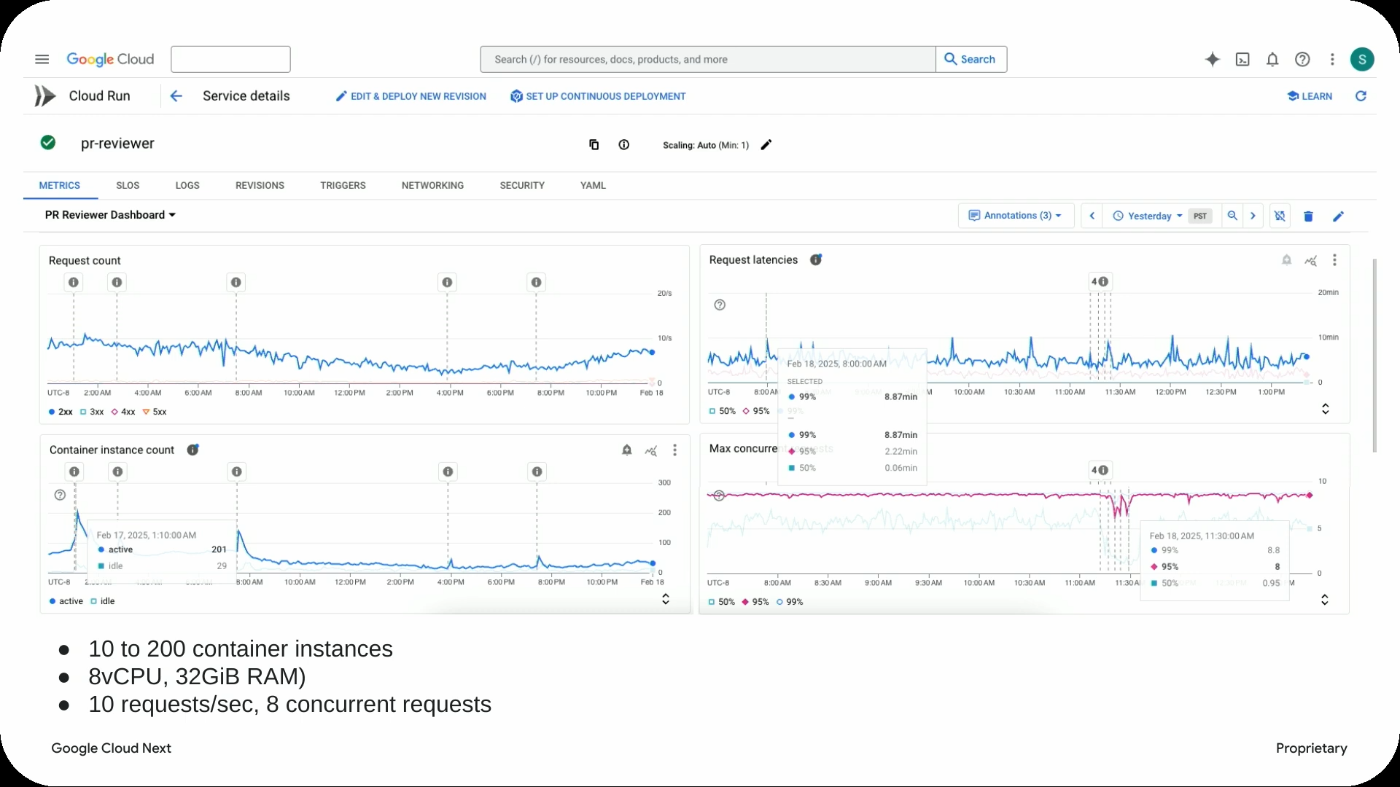The width and height of the screenshot is (1400, 787).
Task: Toggle PST timezone chip
Action: (x=1200, y=215)
